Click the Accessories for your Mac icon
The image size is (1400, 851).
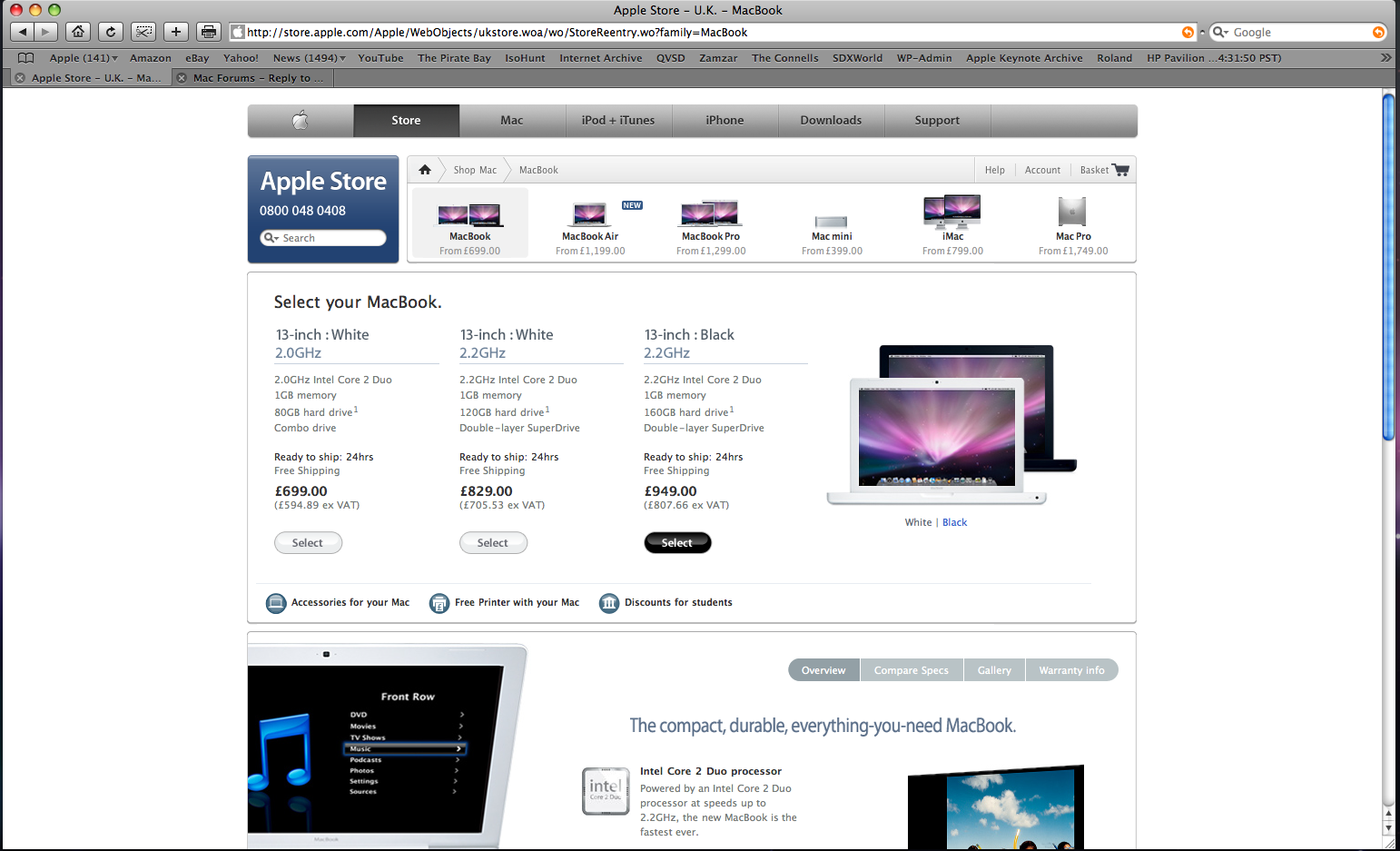pyautogui.click(x=276, y=603)
